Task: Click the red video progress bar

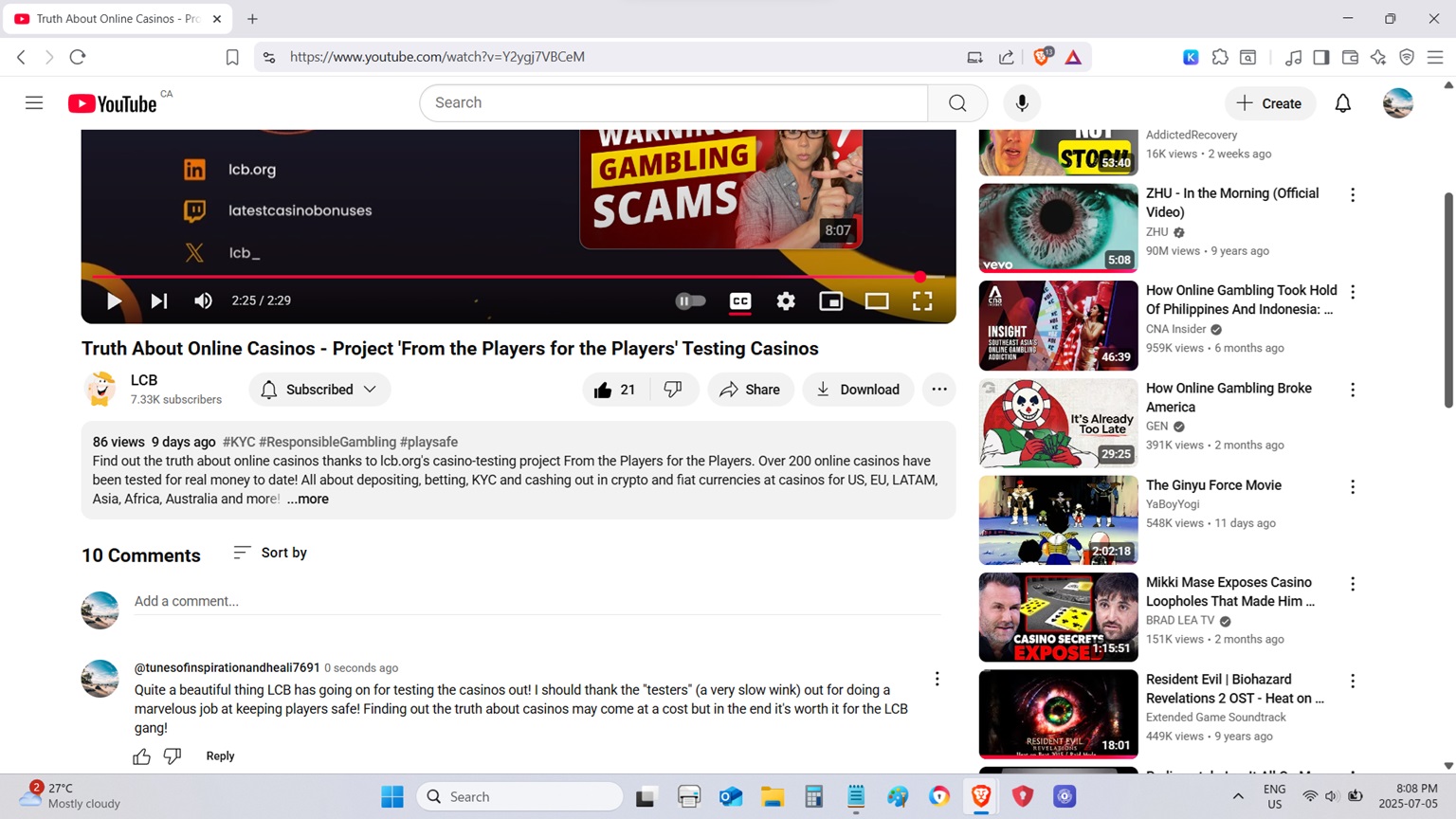Action: click(518, 277)
